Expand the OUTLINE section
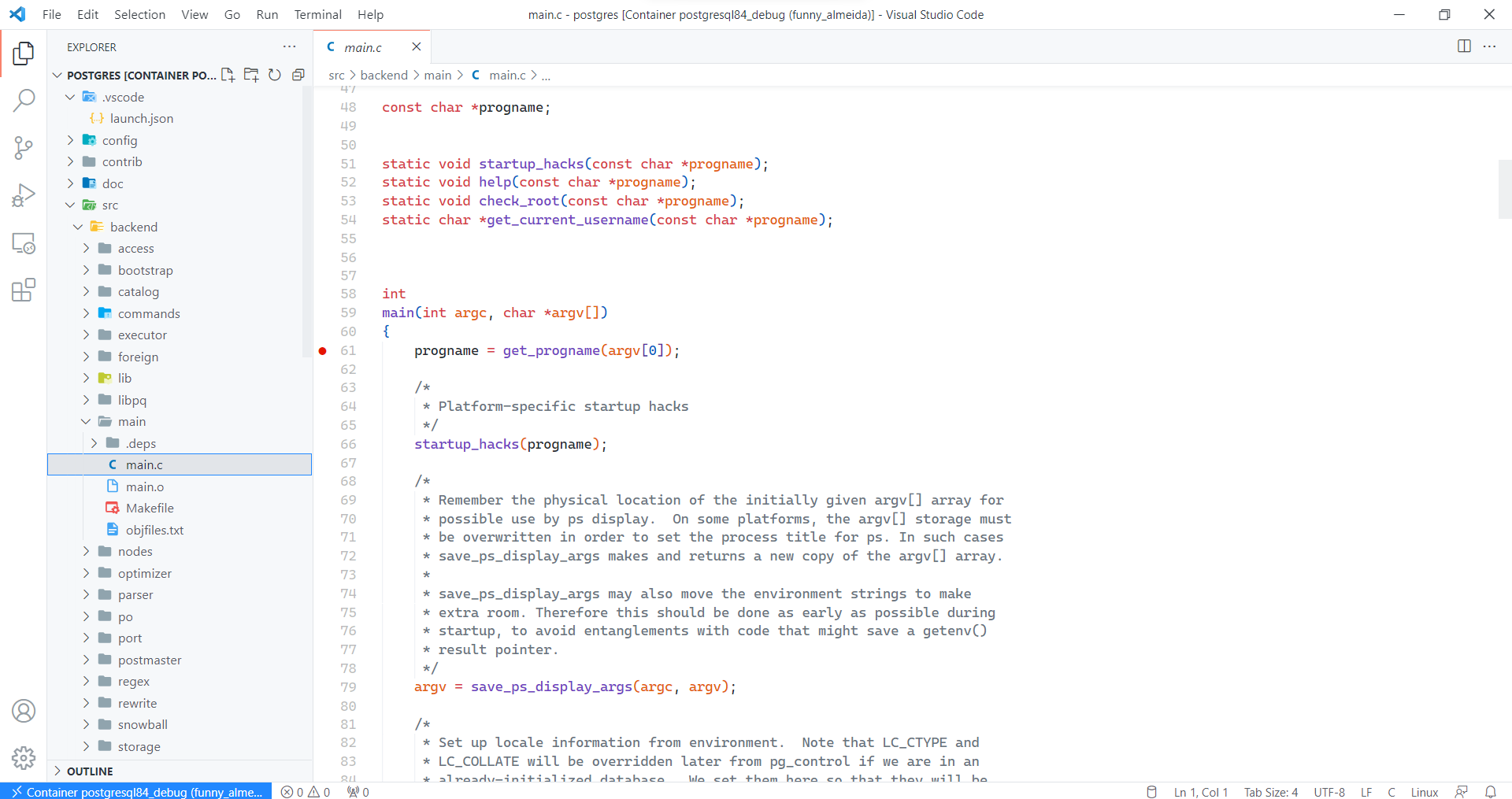The width and height of the screenshot is (1512, 799). click(180, 771)
